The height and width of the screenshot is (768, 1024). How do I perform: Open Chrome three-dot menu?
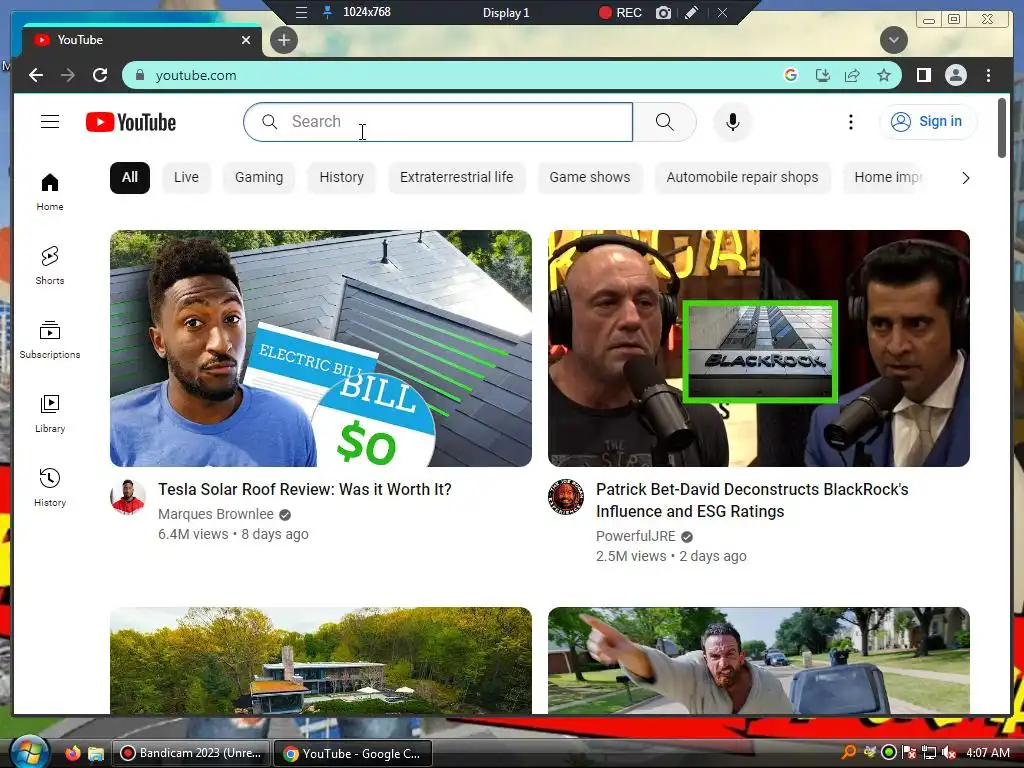(988, 75)
